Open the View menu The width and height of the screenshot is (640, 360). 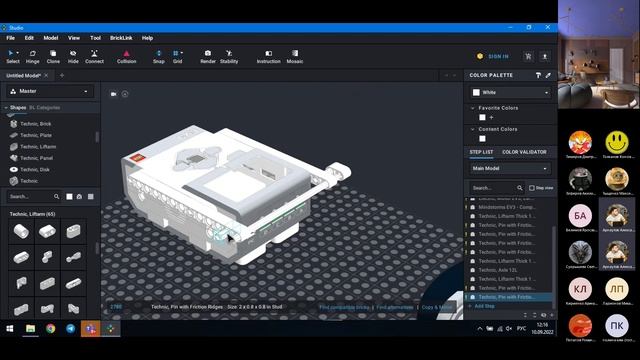point(74,38)
